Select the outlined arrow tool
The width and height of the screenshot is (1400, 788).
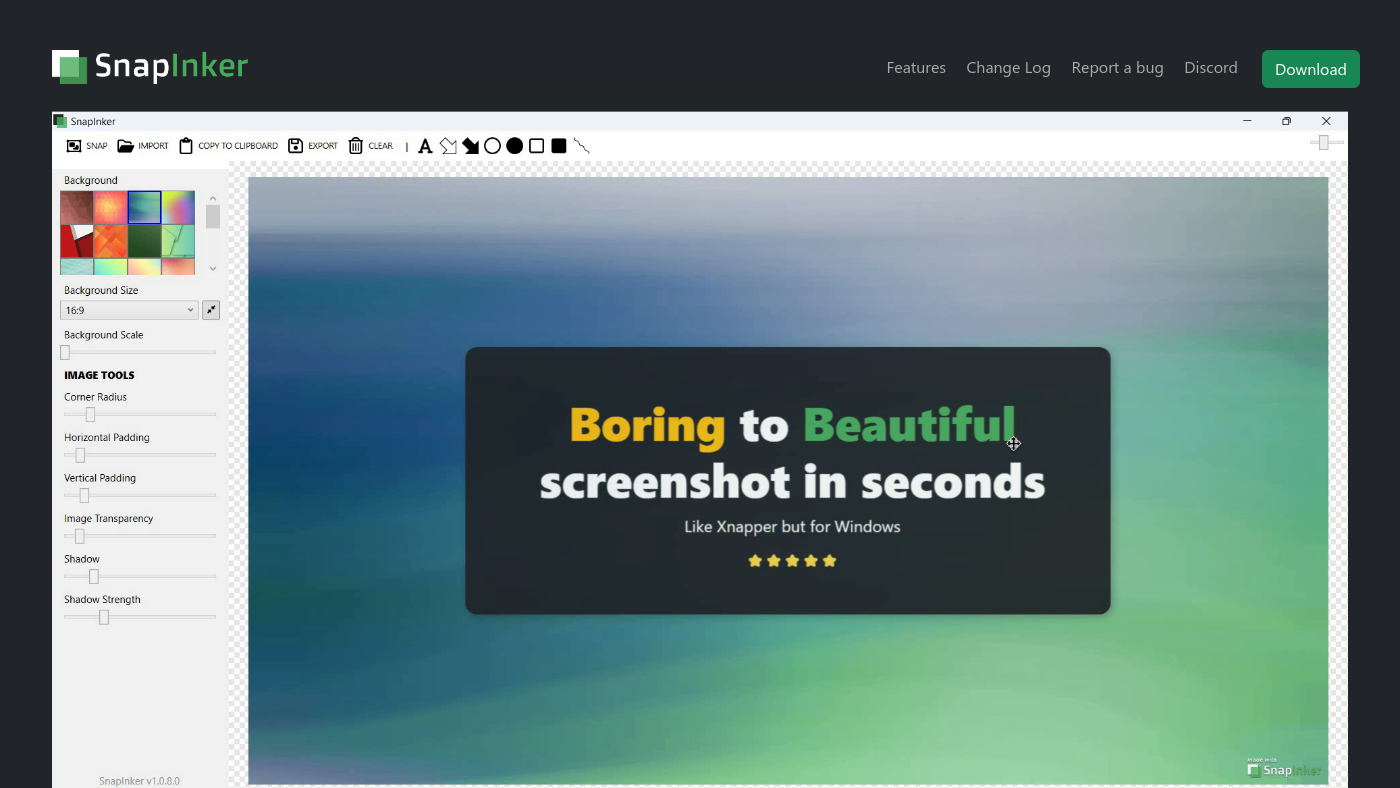pyautogui.click(x=448, y=146)
